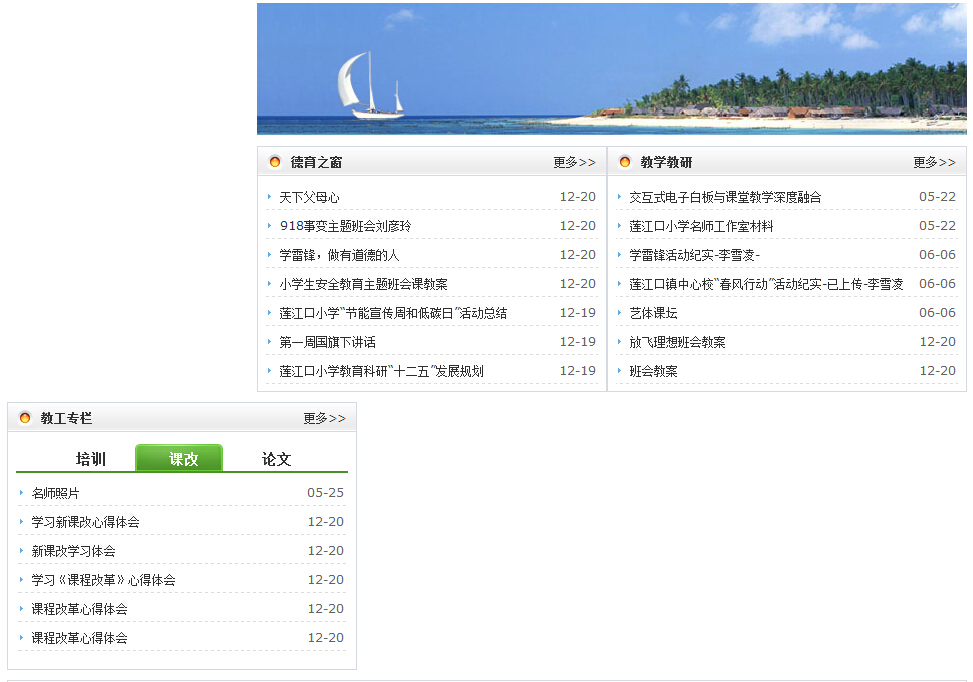View 交互式电子白板与课堂教学深度融合 article
973x682 pixels.
point(725,197)
